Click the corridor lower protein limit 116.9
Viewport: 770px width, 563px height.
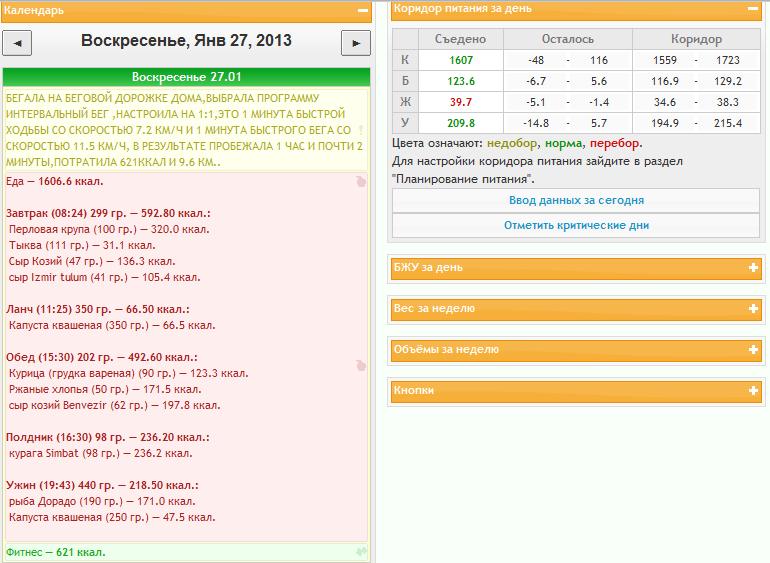(x=665, y=81)
